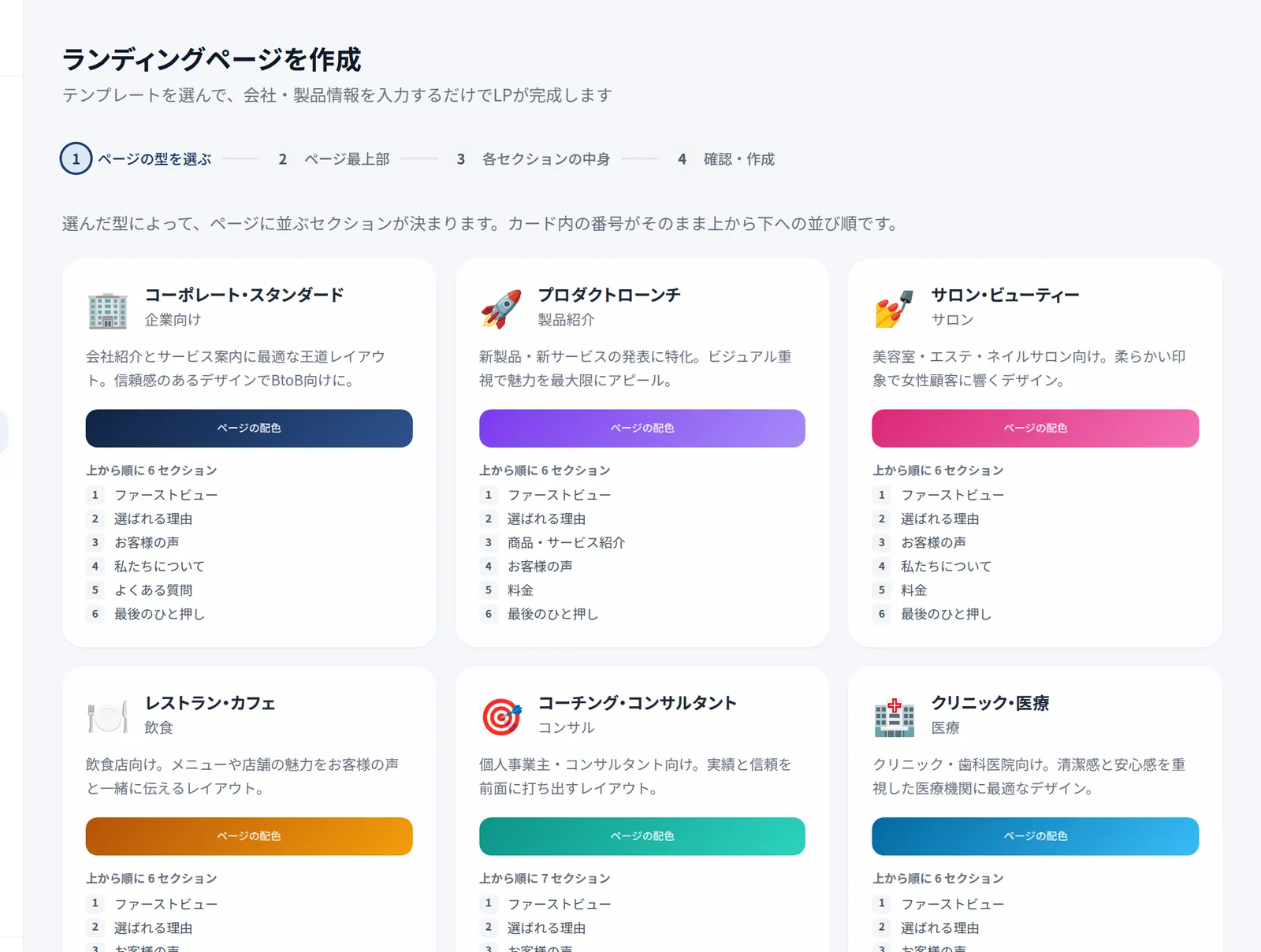The height and width of the screenshot is (952, 1261).
Task: Select the プロダクトローンチ template title
Action: [x=609, y=296]
